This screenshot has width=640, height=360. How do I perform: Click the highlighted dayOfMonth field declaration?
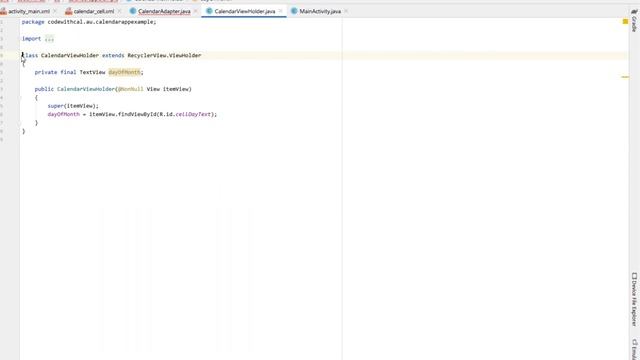point(124,72)
